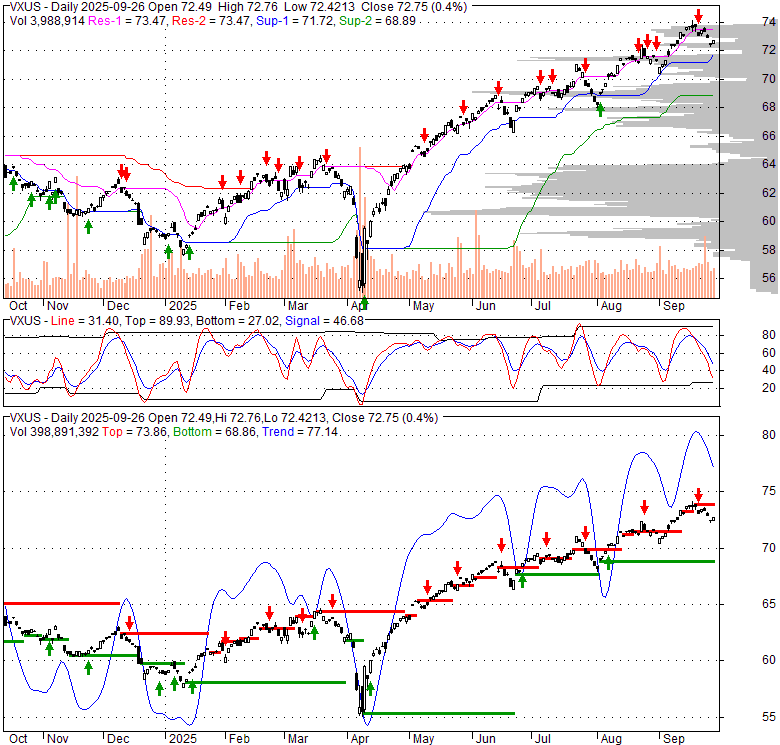The height and width of the screenshot is (745, 780).
Task: Select the Jul label under the top chart
Action: (x=543, y=305)
